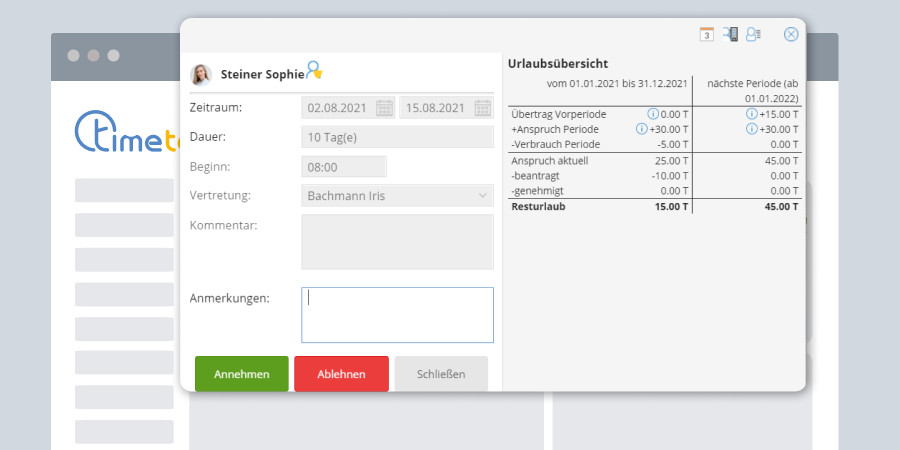The height and width of the screenshot is (450, 900).
Task: Click the Zeitraum end date field
Action: tap(446, 108)
